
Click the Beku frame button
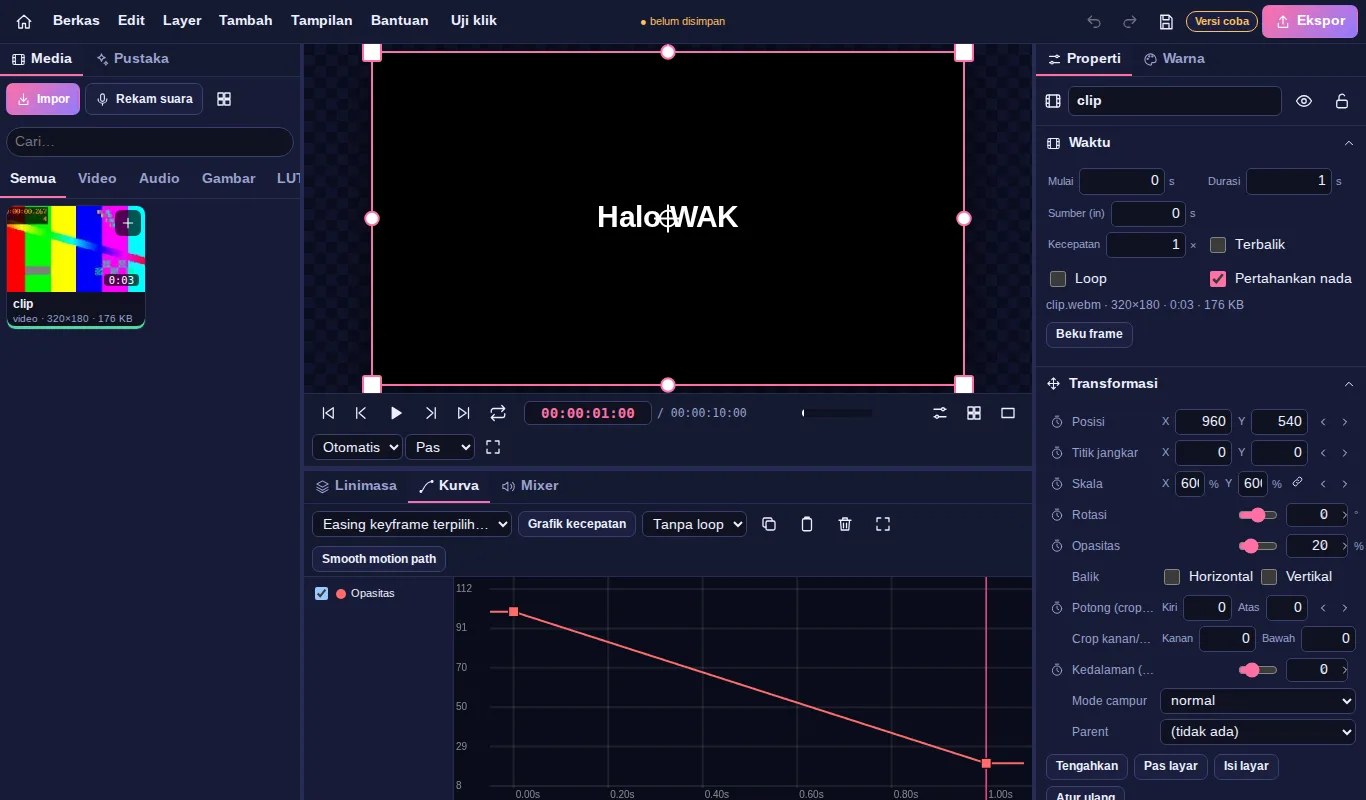tap(1089, 334)
